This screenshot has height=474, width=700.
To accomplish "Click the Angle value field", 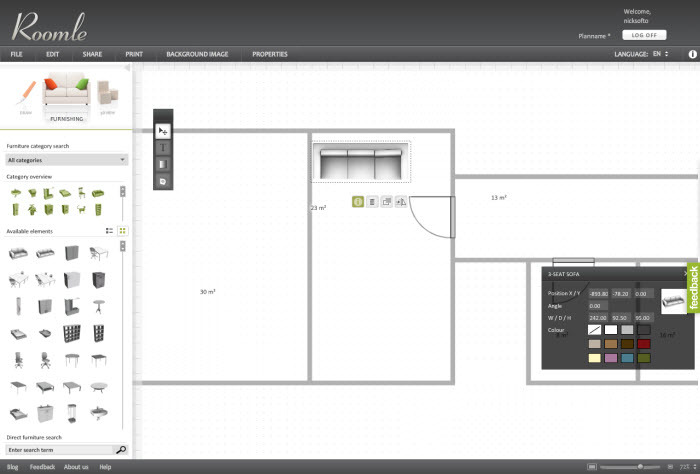I will click(598, 306).
